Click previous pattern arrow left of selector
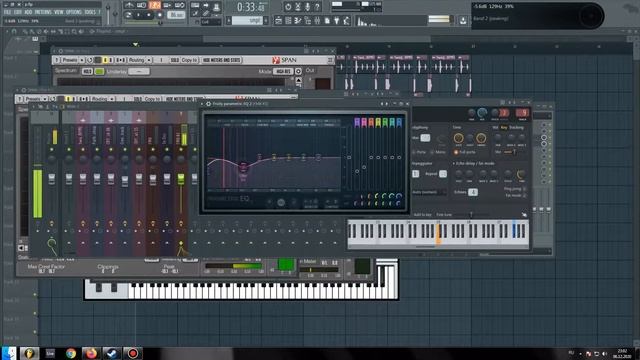640x360 pixels. [x=229, y=20]
